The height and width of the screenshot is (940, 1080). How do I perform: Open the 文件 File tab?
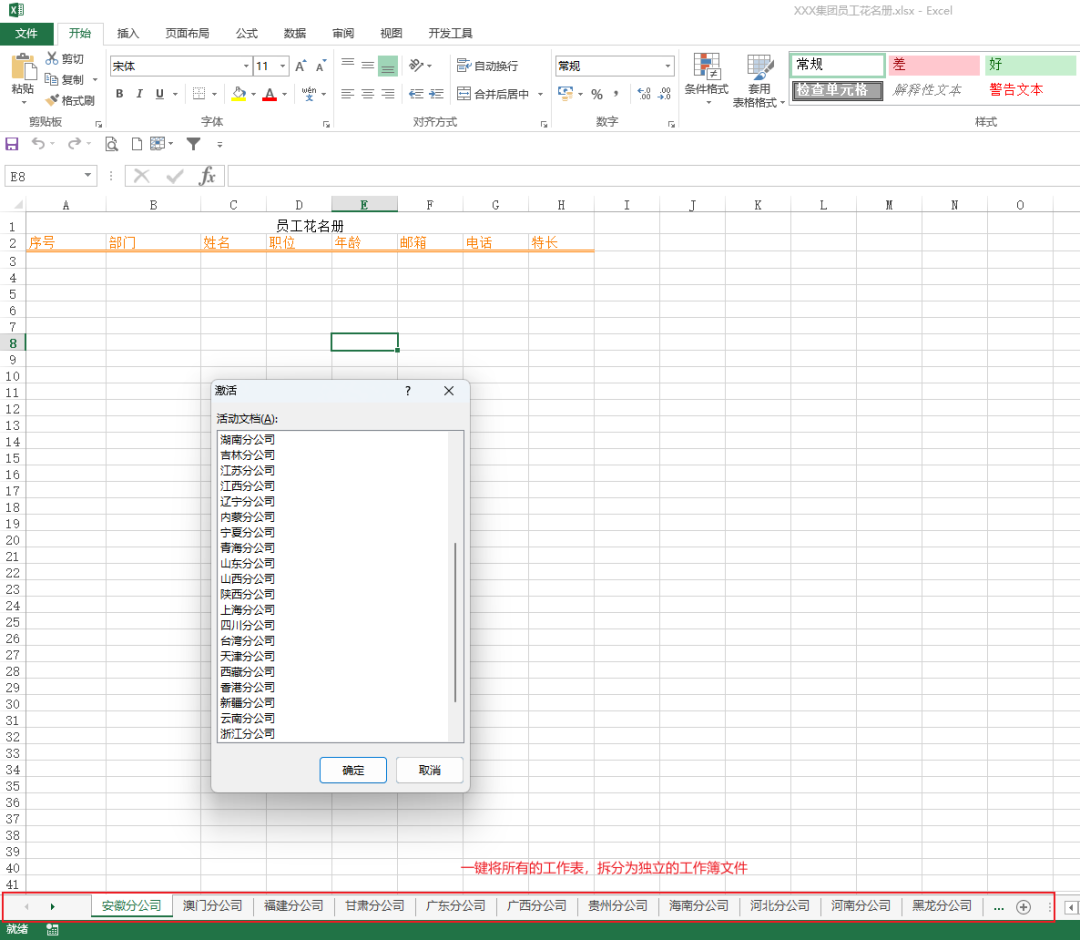pos(26,33)
